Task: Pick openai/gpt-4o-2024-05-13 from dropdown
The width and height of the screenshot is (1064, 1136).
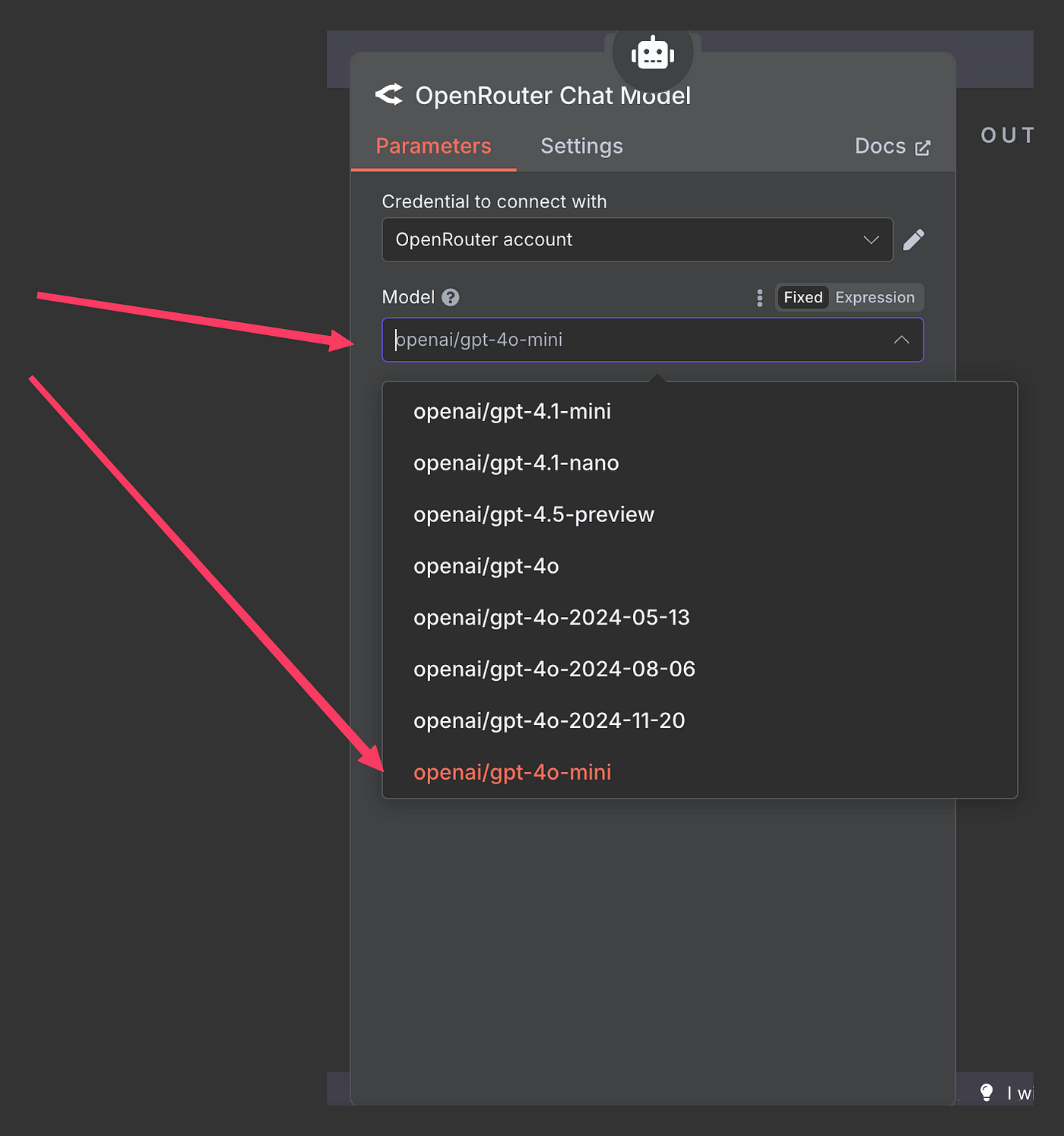Action: point(700,617)
